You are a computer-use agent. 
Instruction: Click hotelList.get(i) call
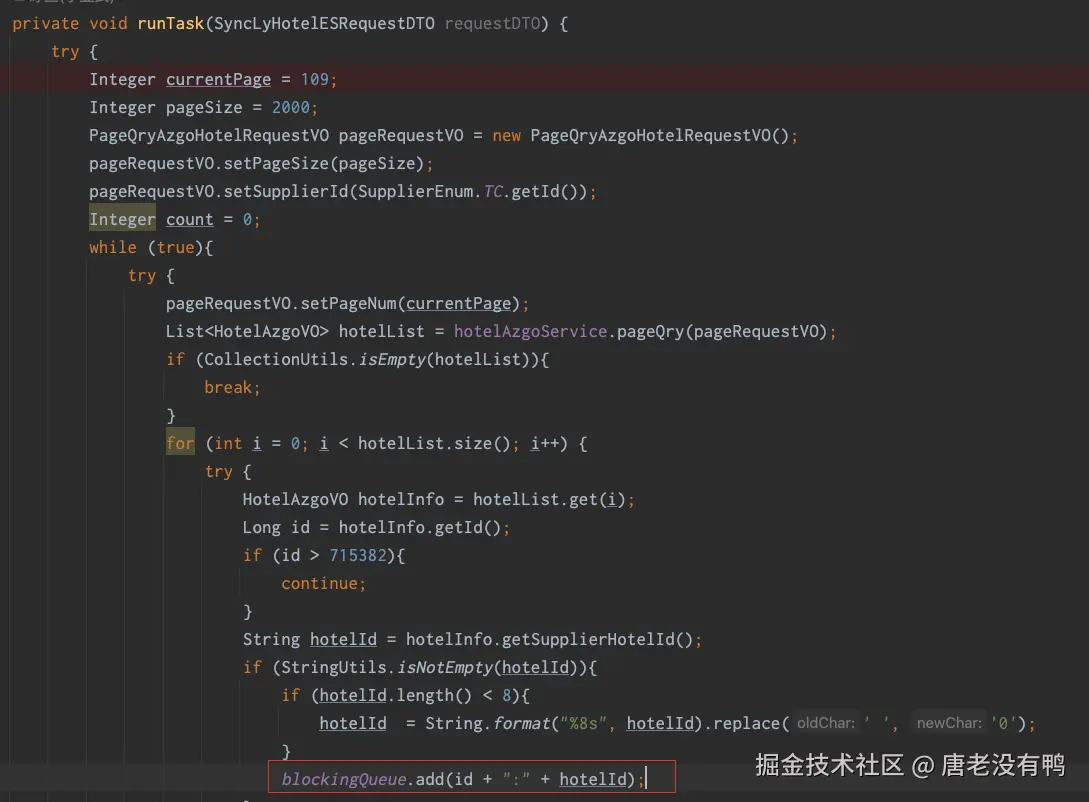(x=549, y=499)
